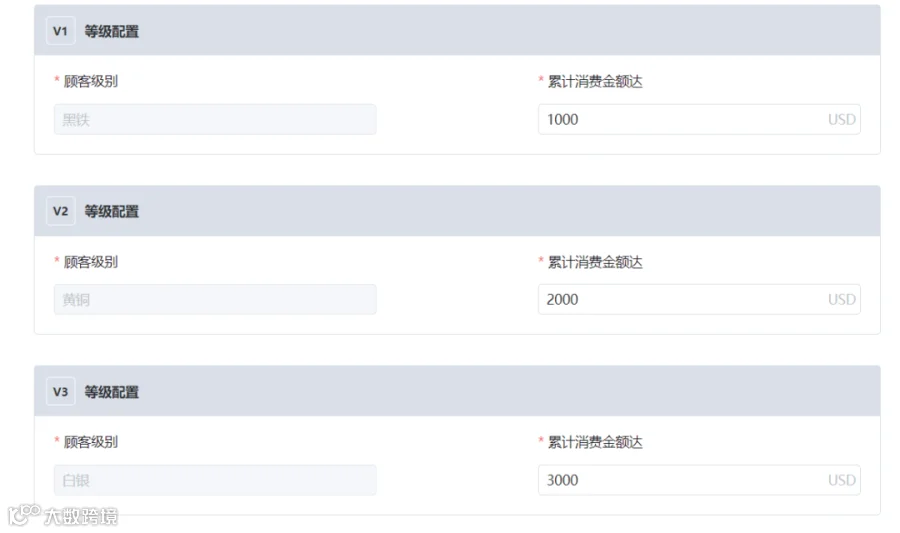Screen dimensions: 900x533
Task: Focus the 3000 cumulative spend input
Action: pos(699,480)
